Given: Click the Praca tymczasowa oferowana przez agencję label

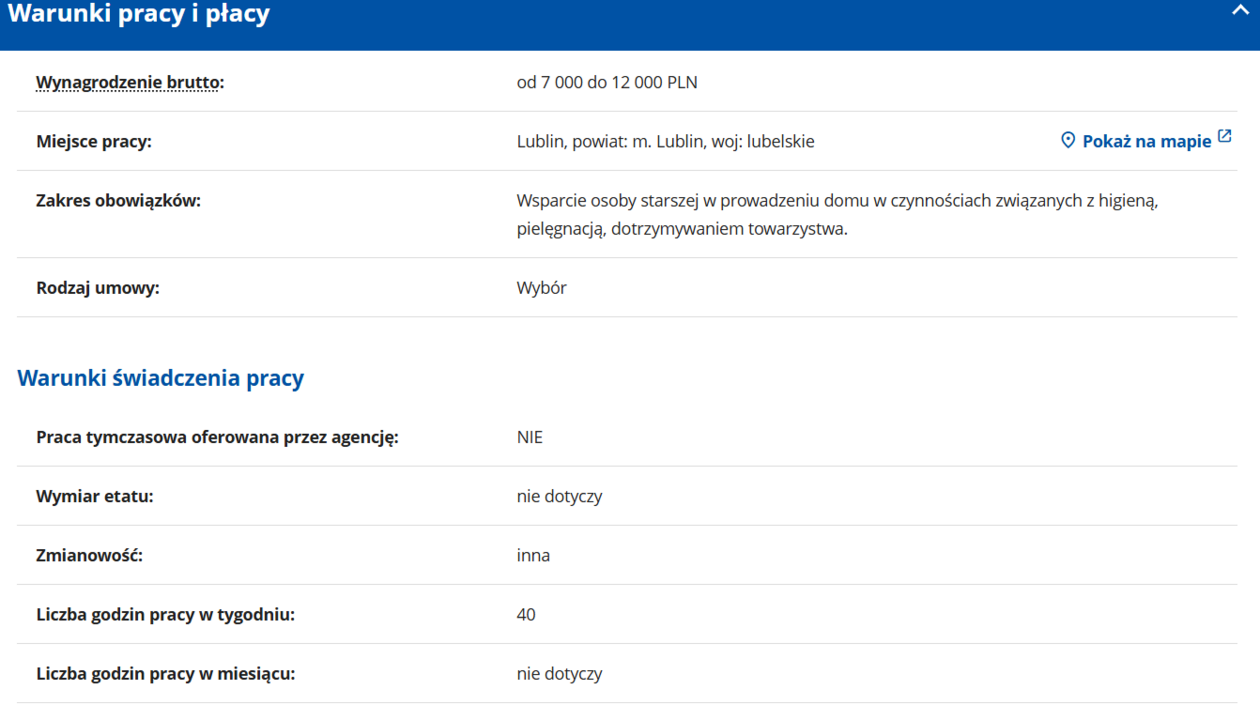Looking at the screenshot, I should click(x=217, y=437).
